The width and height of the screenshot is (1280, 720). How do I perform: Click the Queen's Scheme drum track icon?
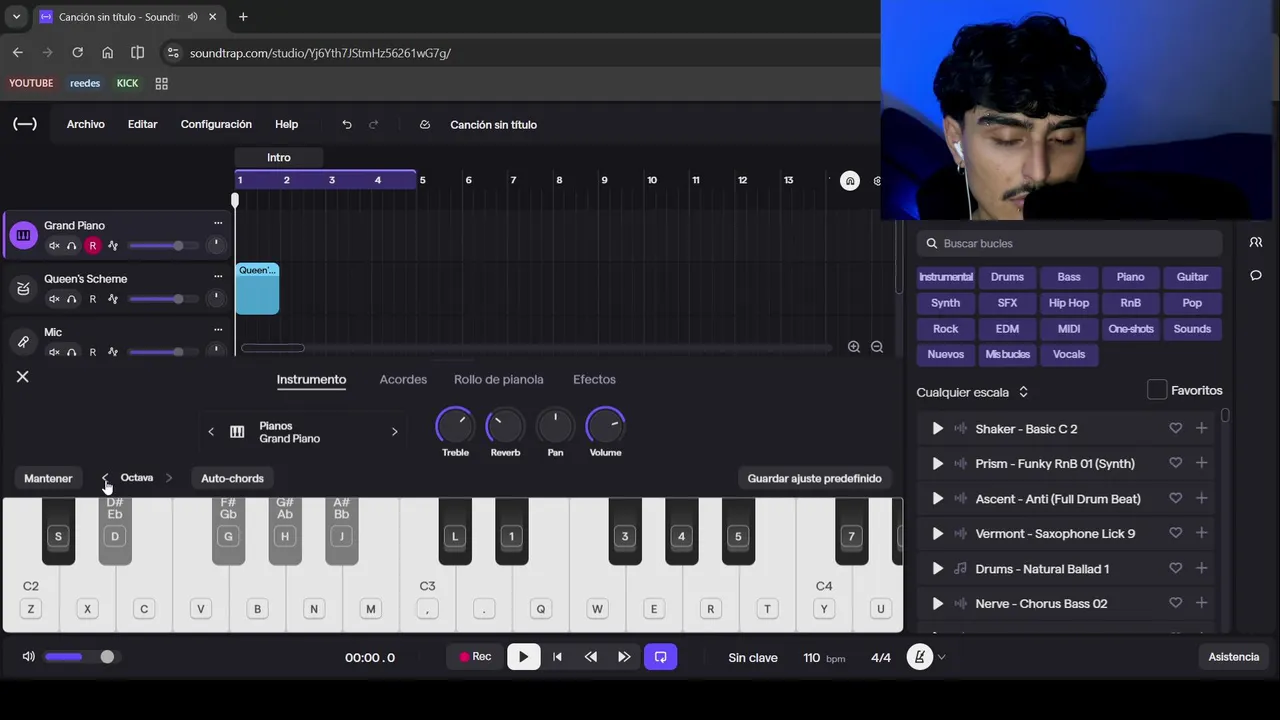pos(23,289)
